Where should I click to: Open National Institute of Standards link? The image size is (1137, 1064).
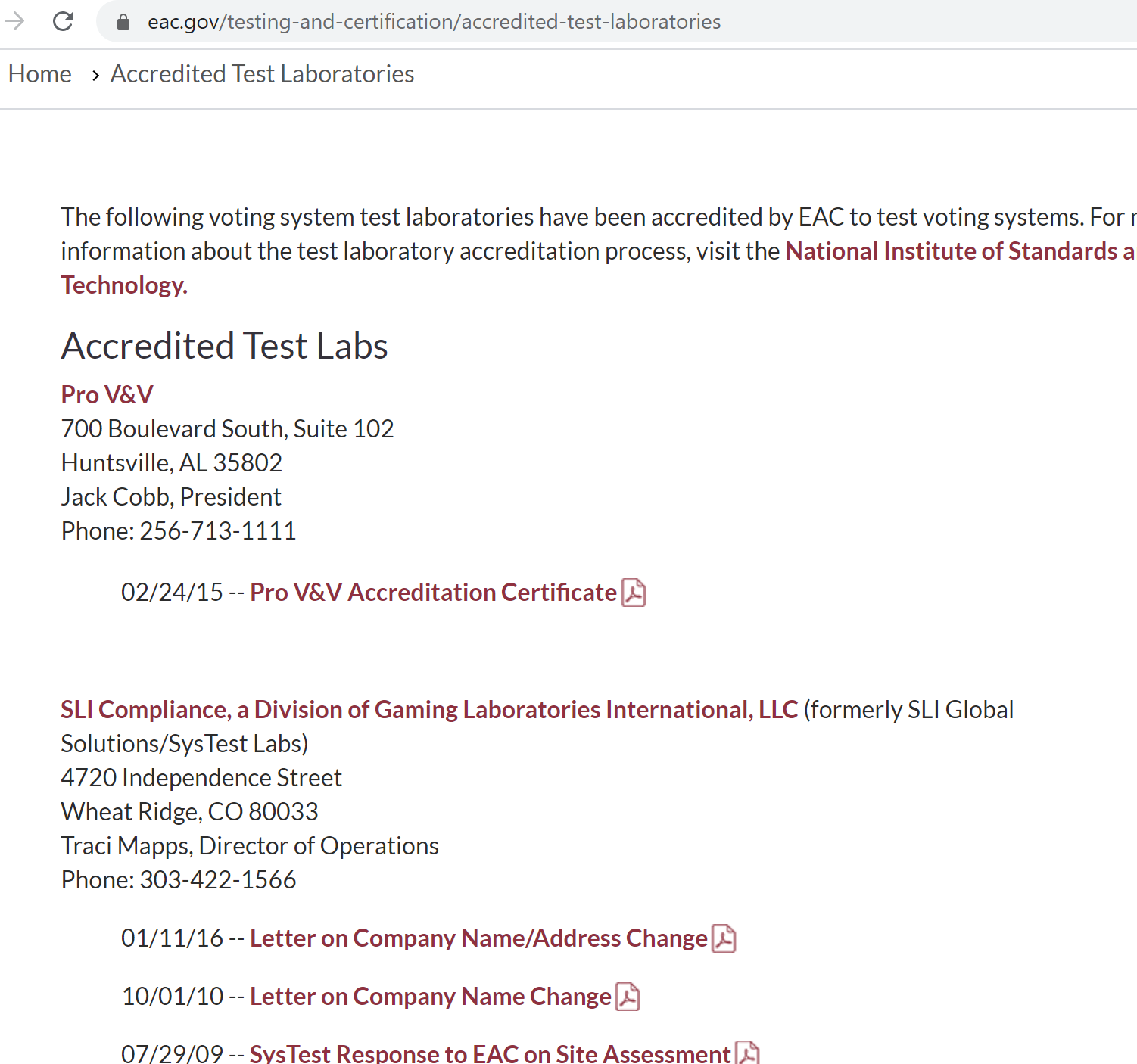pos(961,250)
